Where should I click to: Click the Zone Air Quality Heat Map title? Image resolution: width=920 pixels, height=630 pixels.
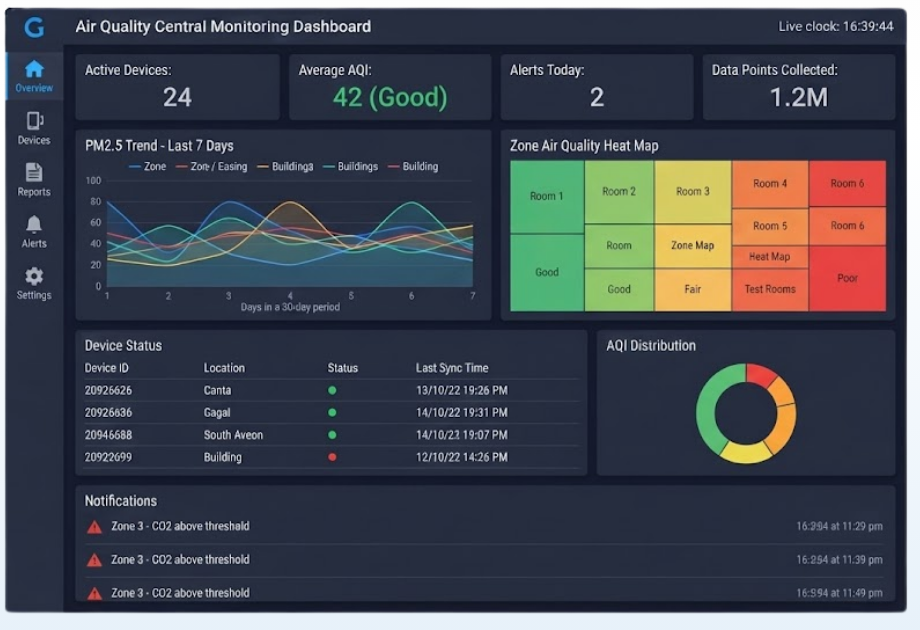[584, 146]
